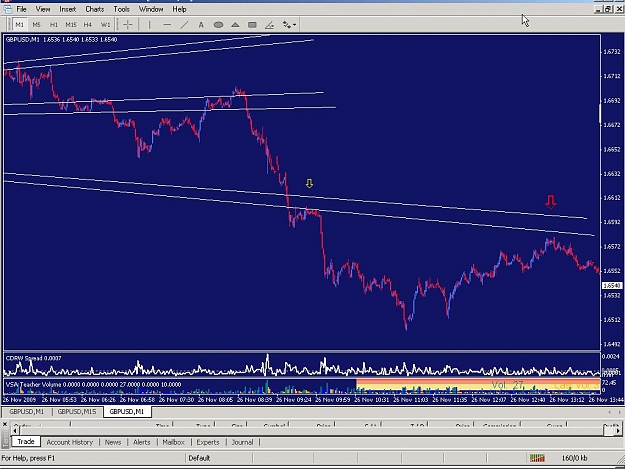Click the connection status bars icon
625x469 pixels.
[x=537, y=458]
